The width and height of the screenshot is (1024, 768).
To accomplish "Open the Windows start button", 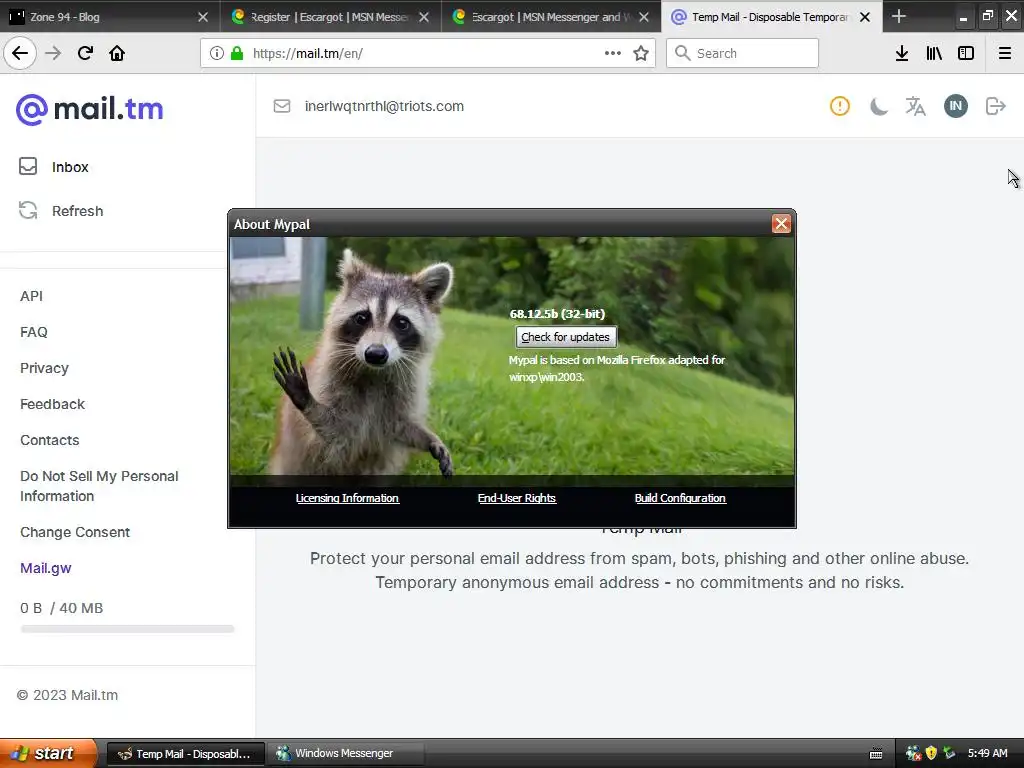I will click(x=48, y=753).
